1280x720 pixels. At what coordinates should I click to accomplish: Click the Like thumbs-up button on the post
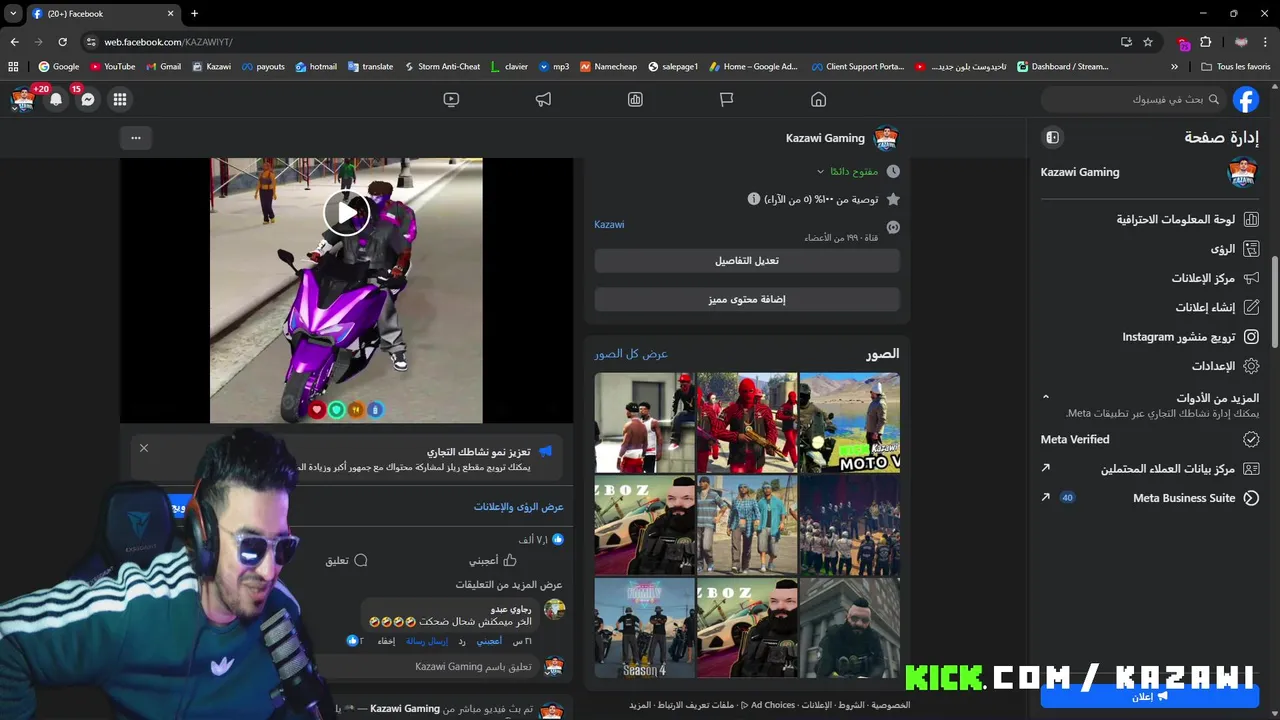point(493,560)
